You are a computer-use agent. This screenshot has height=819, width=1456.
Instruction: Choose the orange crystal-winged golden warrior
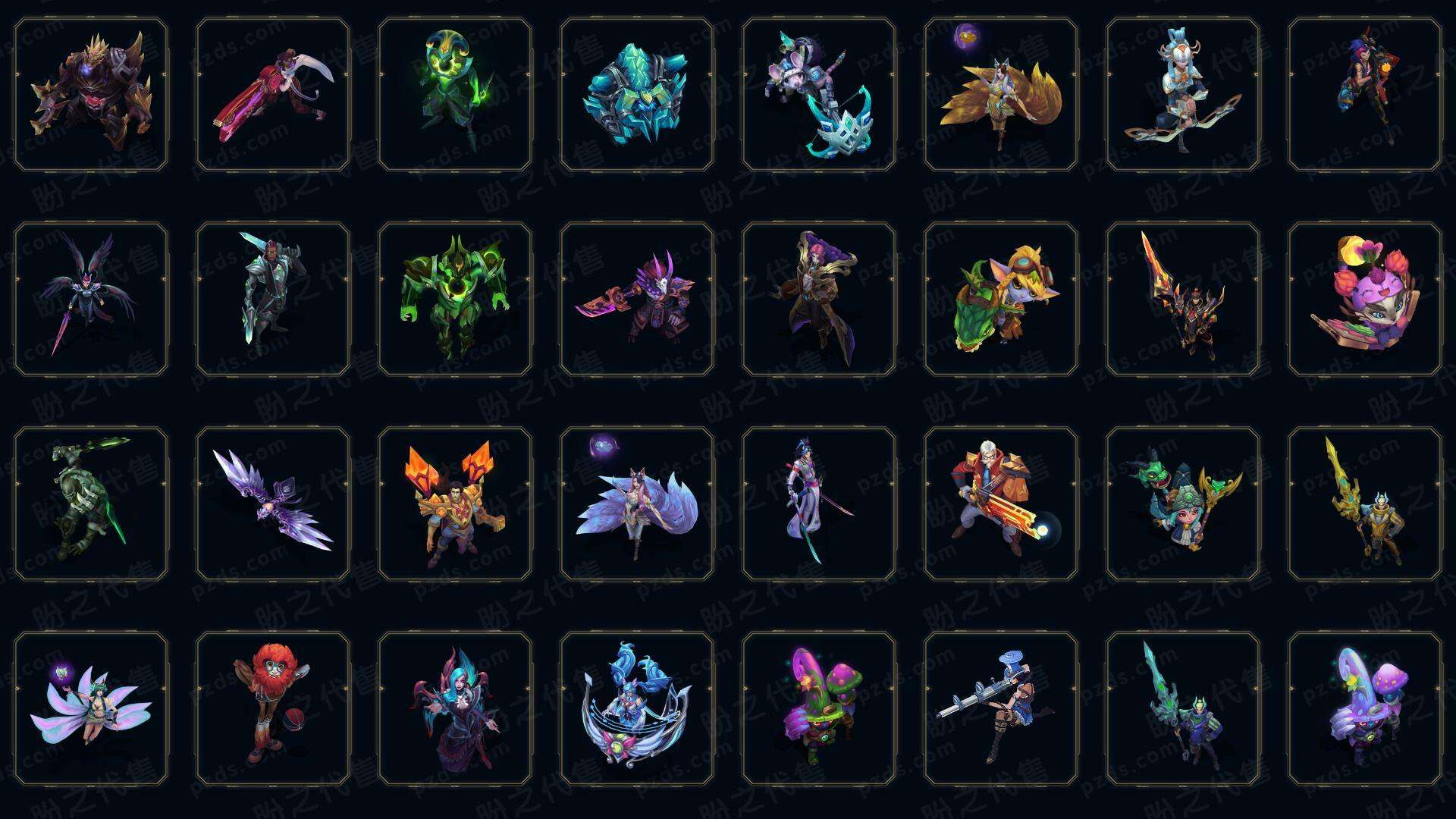click(455, 505)
